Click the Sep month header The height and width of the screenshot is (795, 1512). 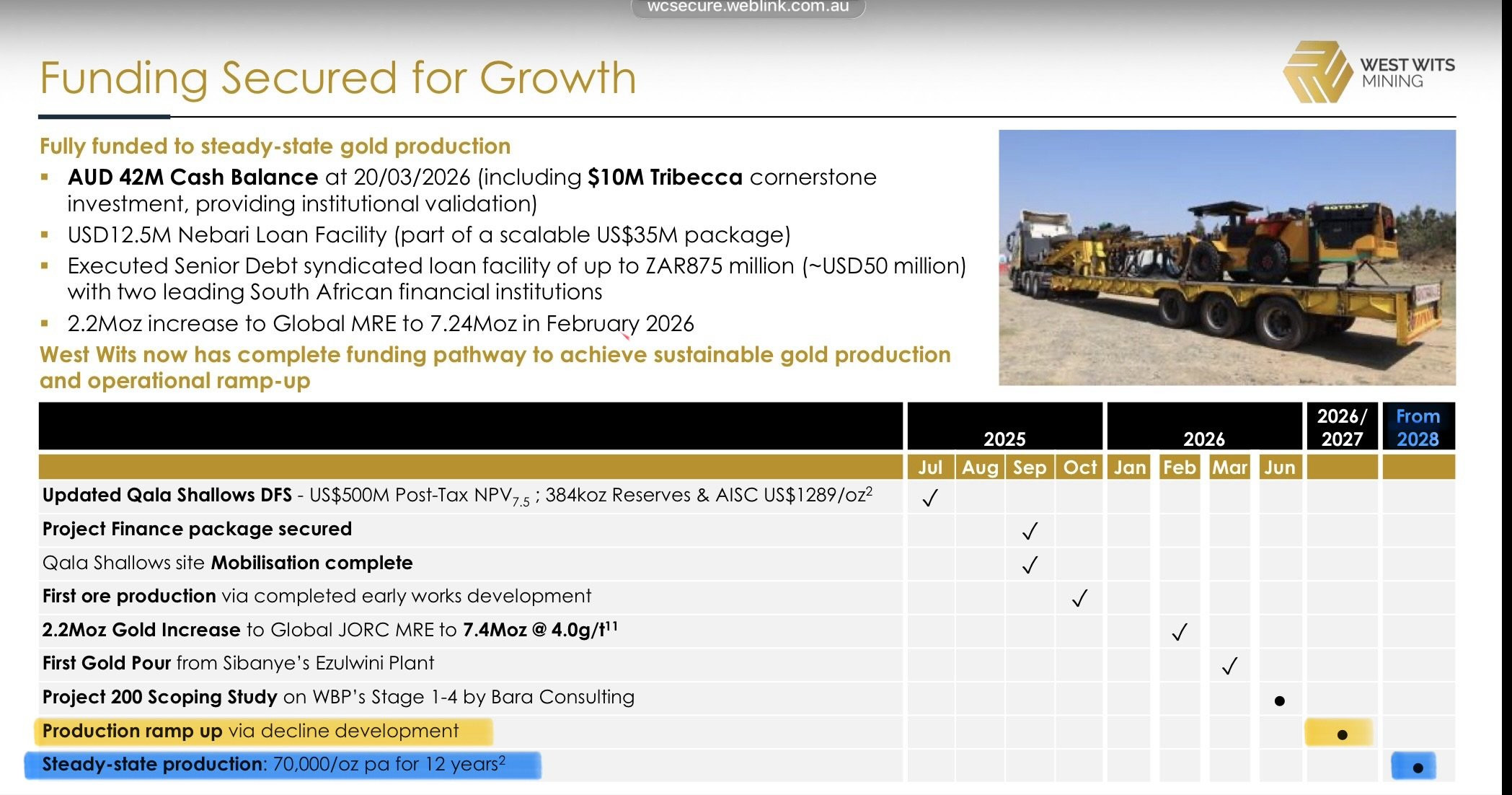(1030, 467)
